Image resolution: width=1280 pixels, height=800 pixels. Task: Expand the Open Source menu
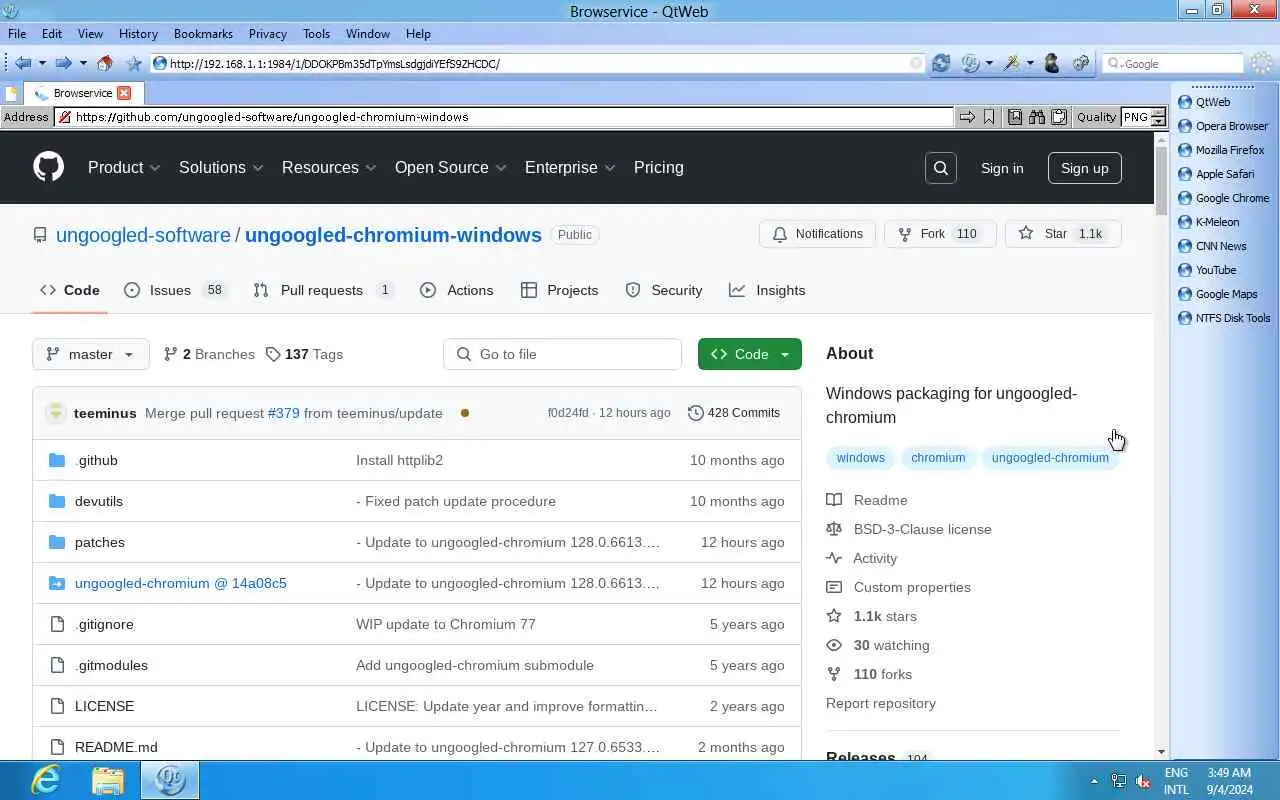click(x=451, y=167)
